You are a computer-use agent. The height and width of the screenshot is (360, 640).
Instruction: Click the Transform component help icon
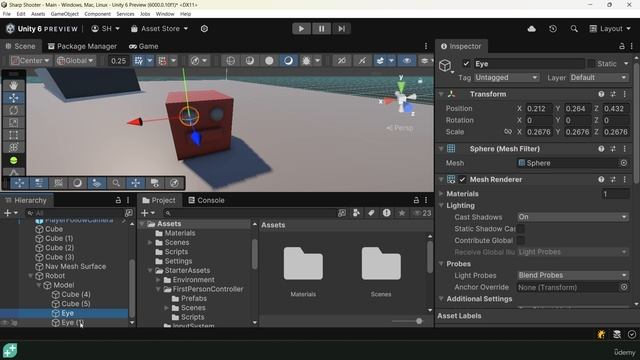pyautogui.click(x=601, y=94)
